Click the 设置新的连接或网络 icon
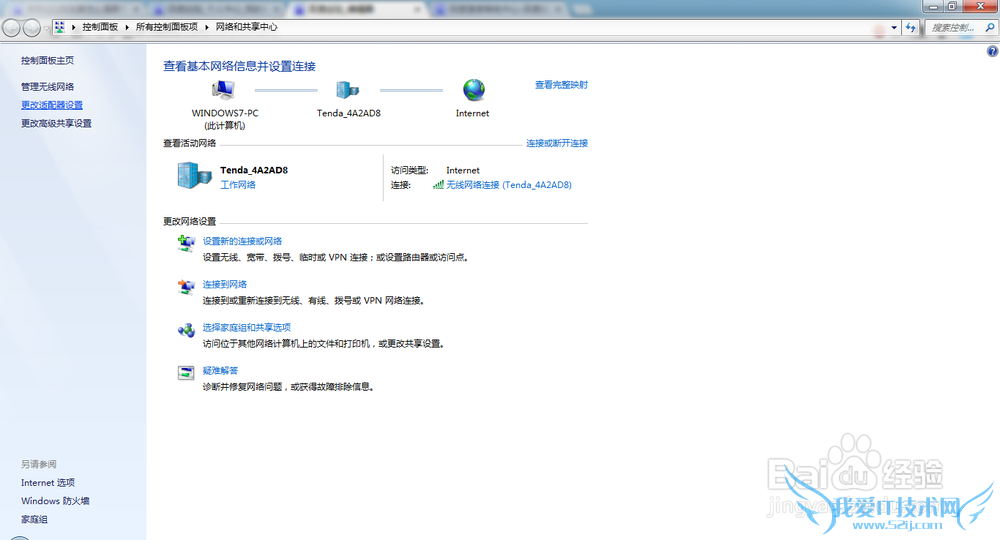Viewport: 1000px width, 540px height. coord(186,244)
